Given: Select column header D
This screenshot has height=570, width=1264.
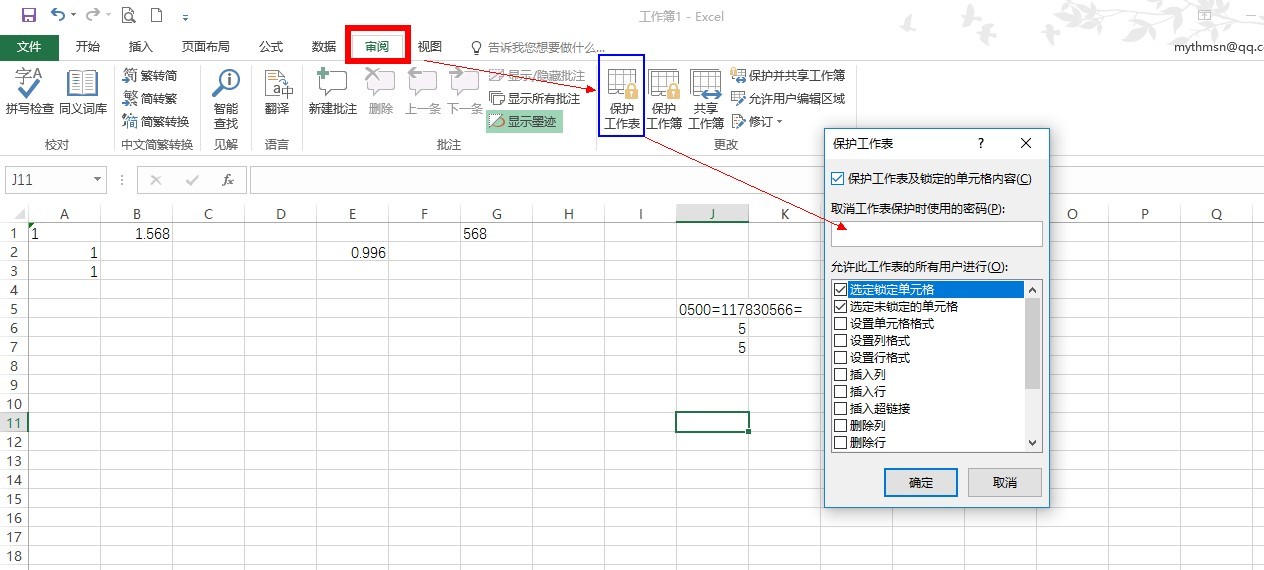Looking at the screenshot, I should point(280,213).
